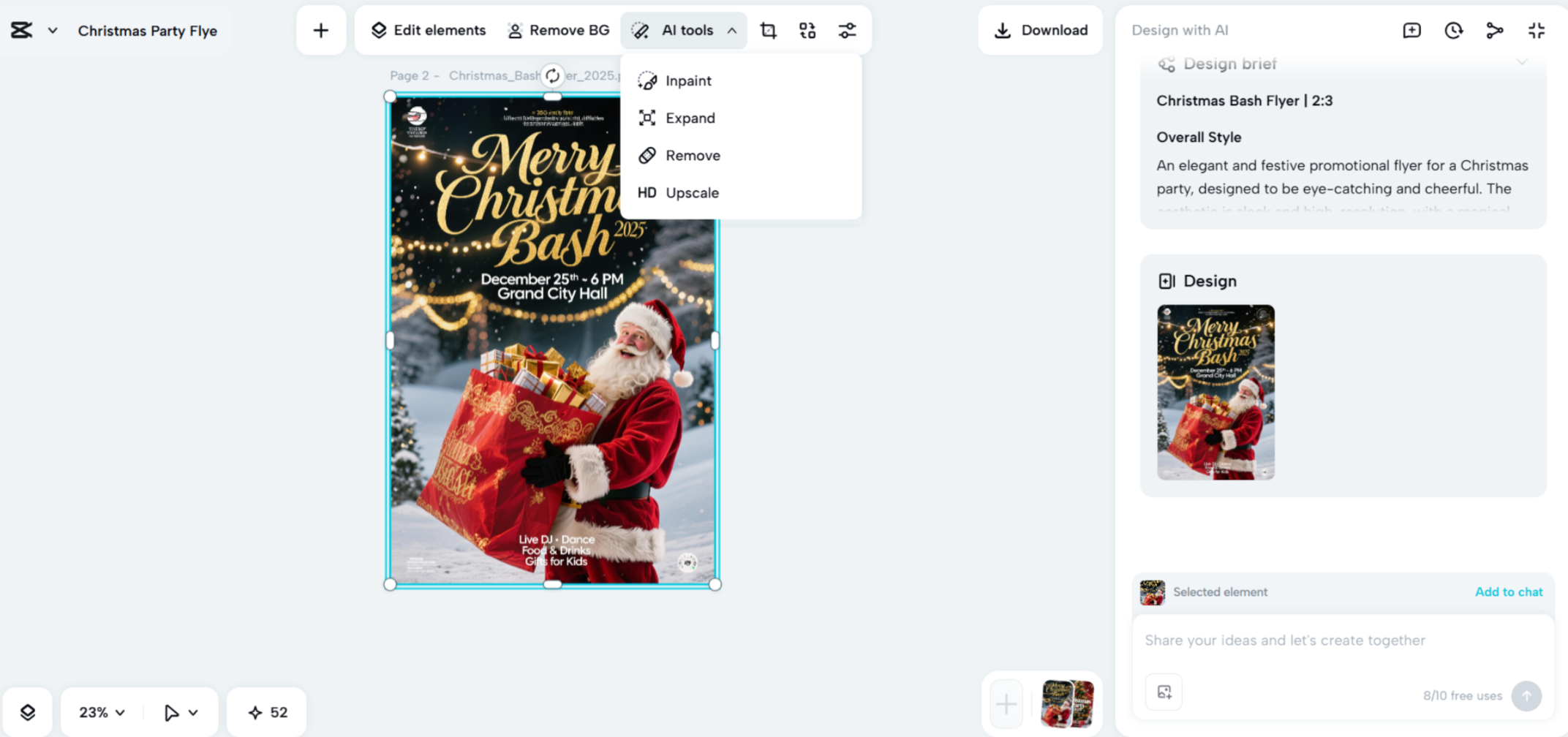Image resolution: width=1568 pixels, height=737 pixels.
Task: Click Add to chat for selected element
Action: (x=1509, y=592)
